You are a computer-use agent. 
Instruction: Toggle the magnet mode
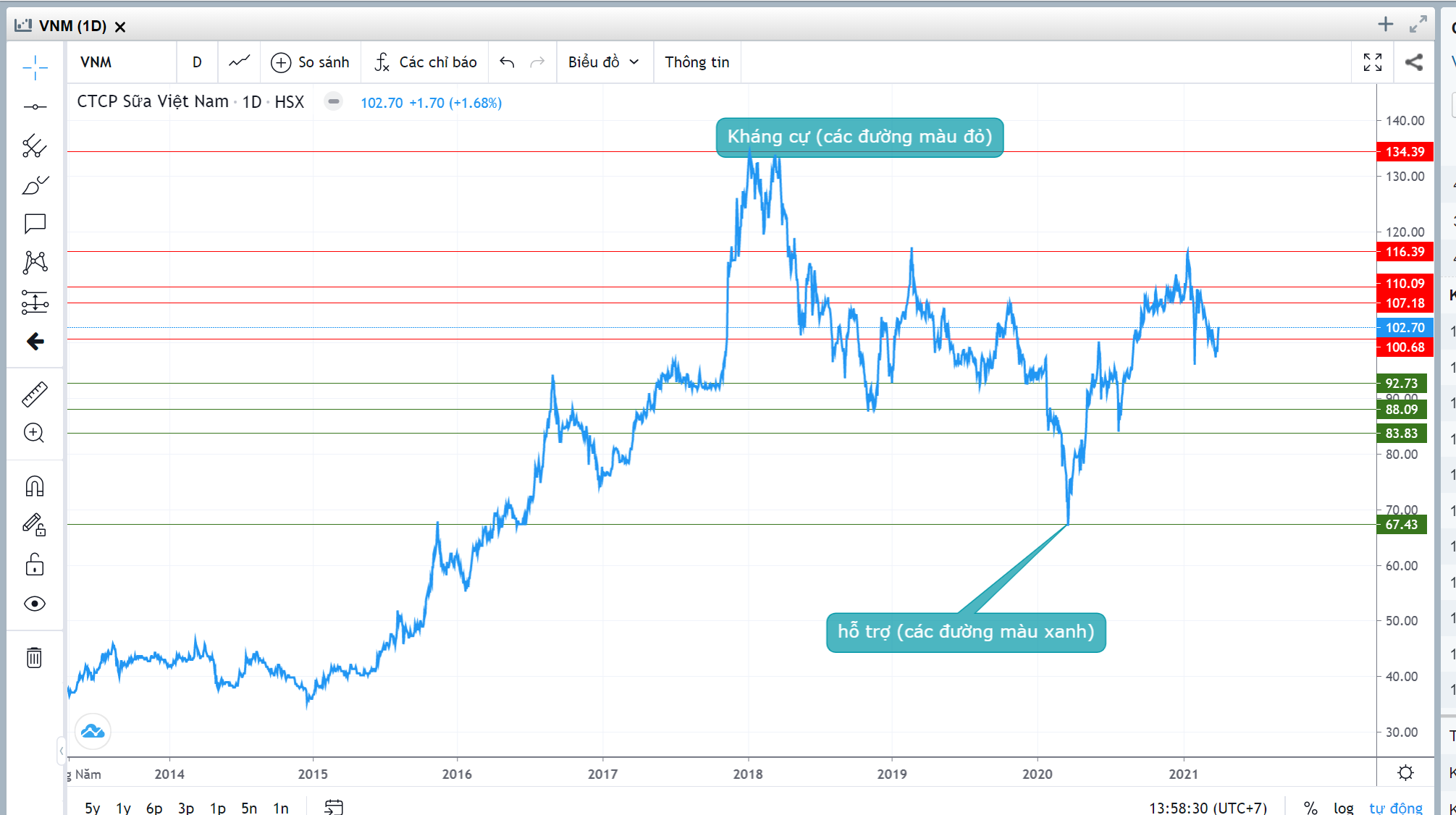[35, 486]
